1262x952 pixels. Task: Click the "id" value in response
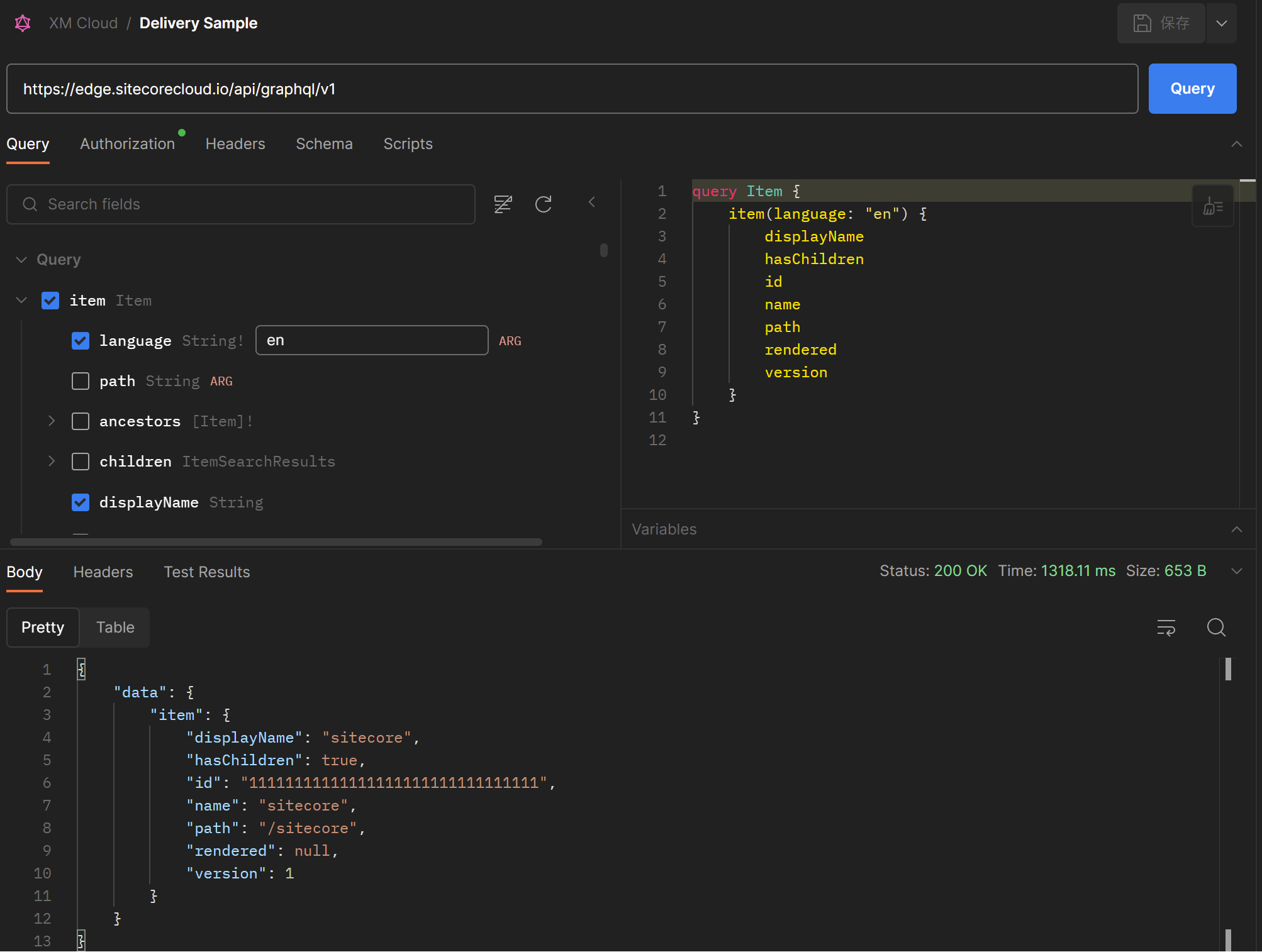[x=394, y=783]
